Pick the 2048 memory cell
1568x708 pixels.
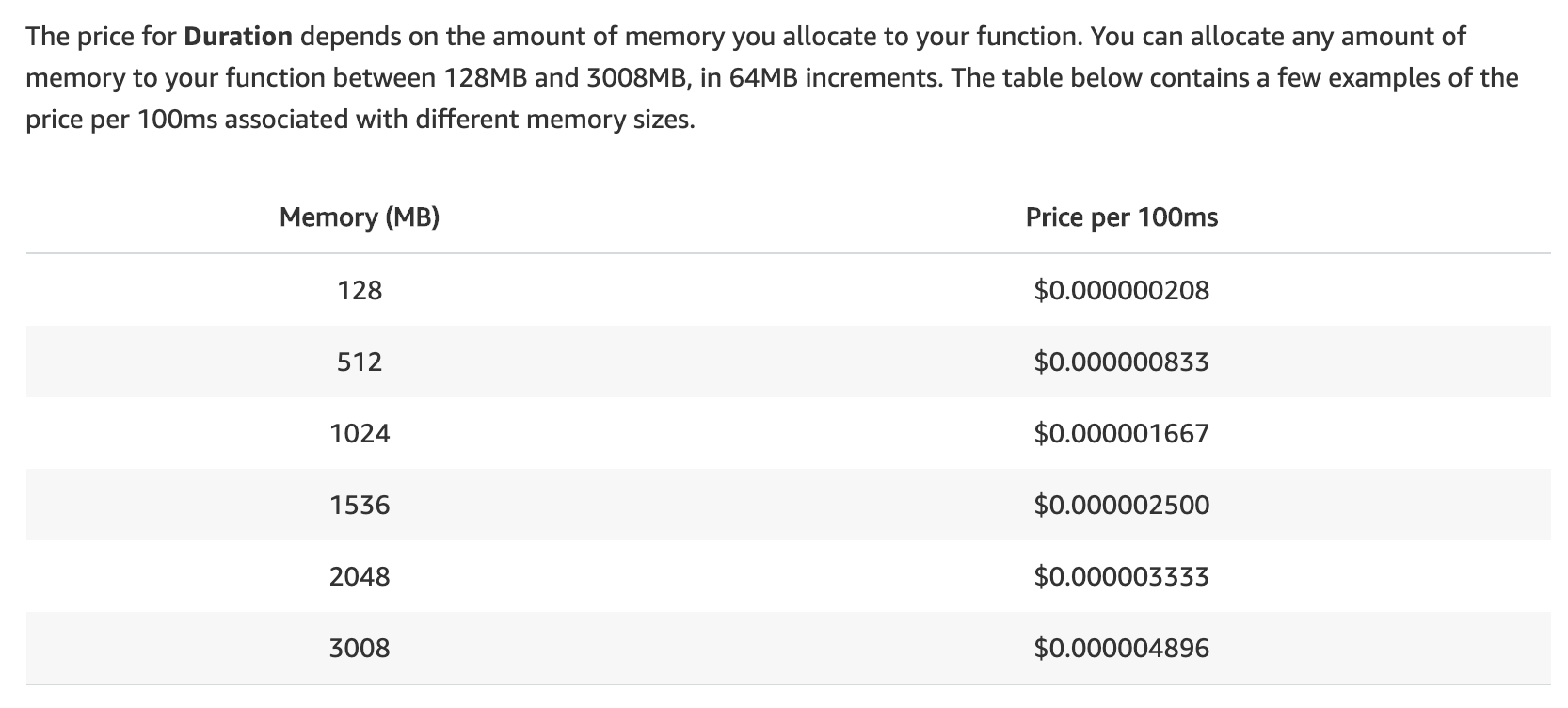(360, 576)
